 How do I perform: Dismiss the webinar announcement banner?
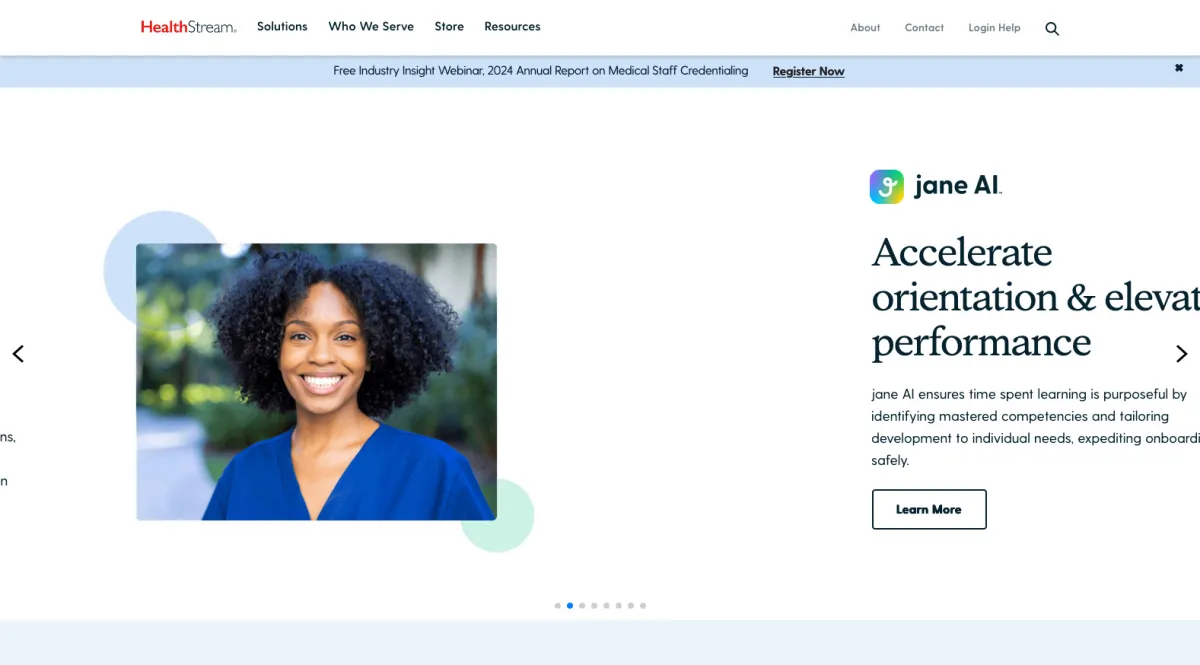pyautogui.click(x=1179, y=68)
